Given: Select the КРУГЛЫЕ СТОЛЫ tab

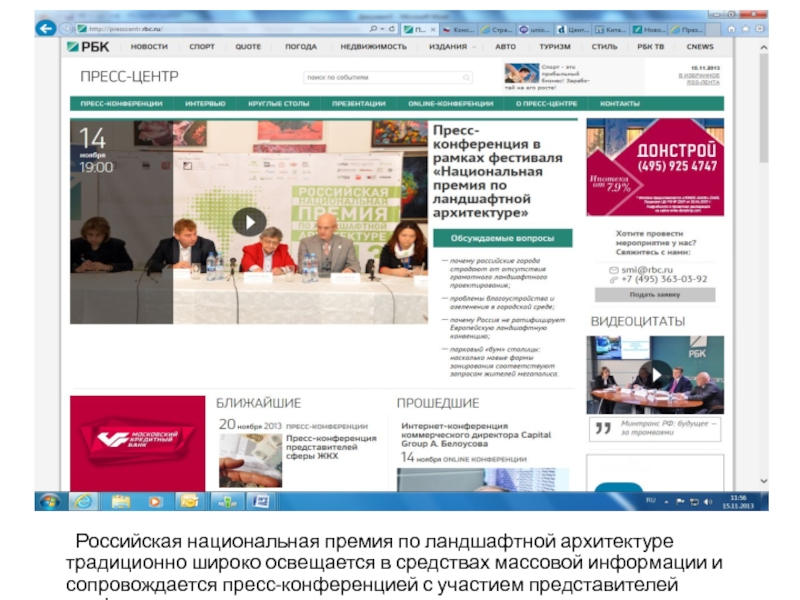Looking at the screenshot, I should point(279,104).
